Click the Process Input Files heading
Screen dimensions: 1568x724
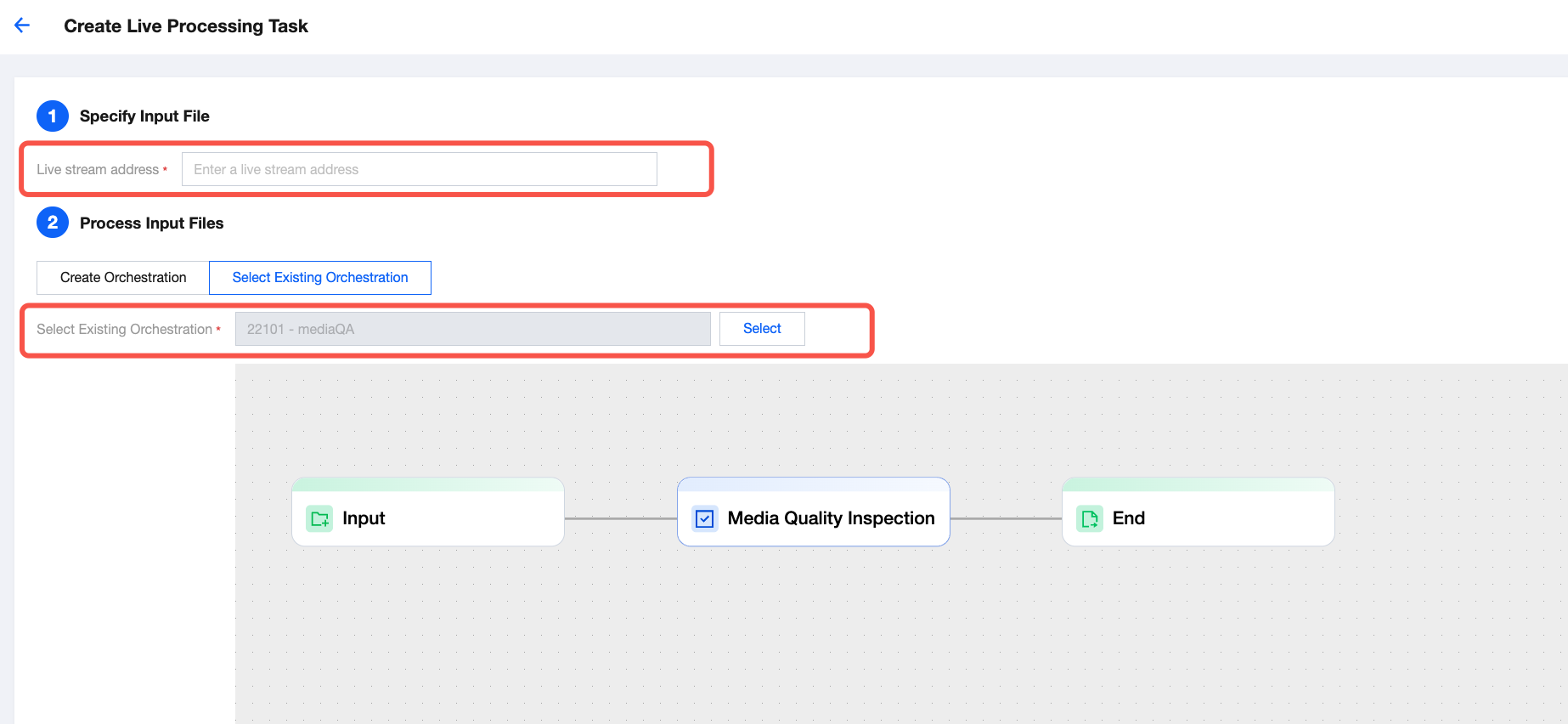[x=151, y=223]
